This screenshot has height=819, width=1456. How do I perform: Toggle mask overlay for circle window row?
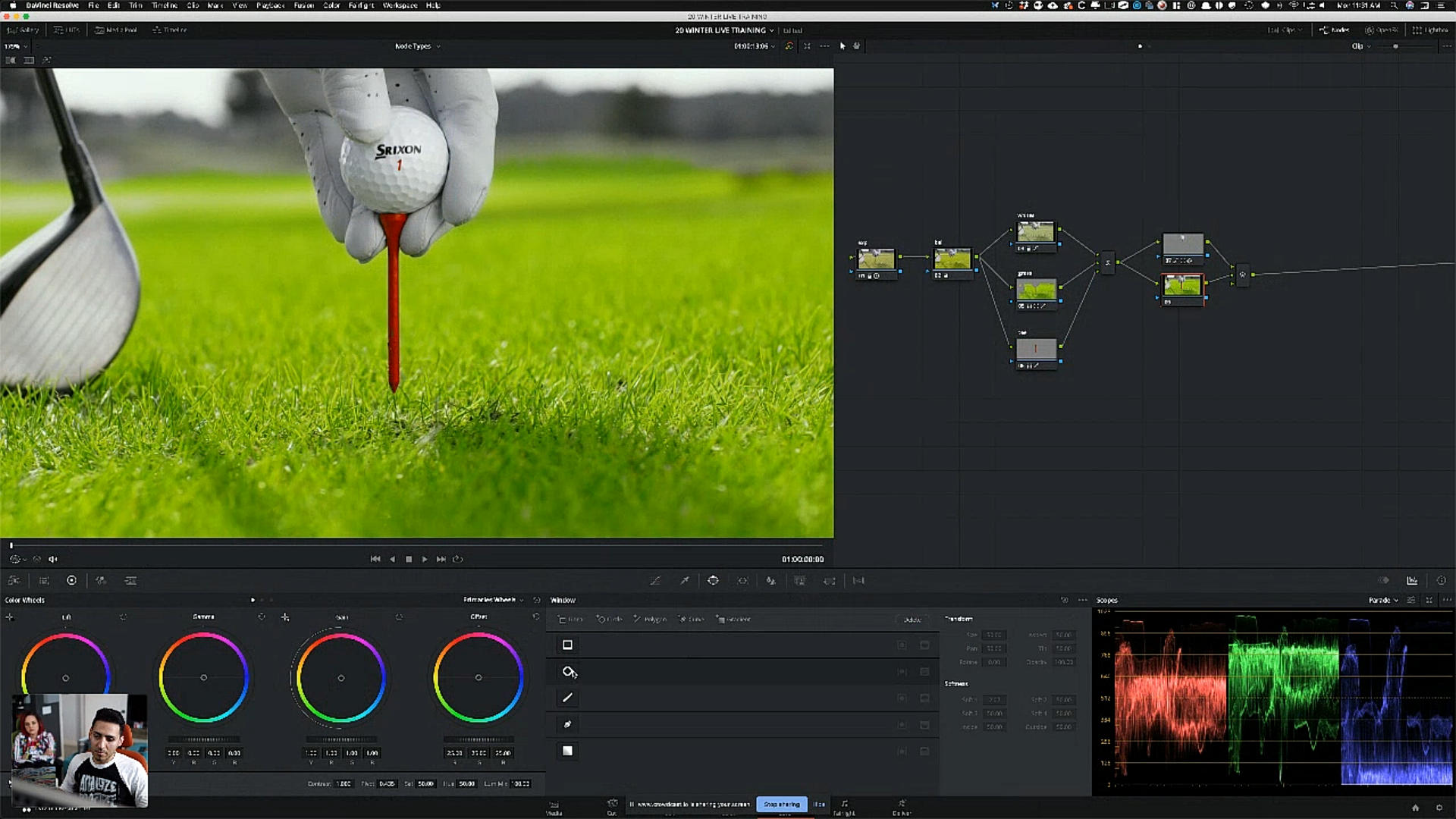(x=902, y=672)
